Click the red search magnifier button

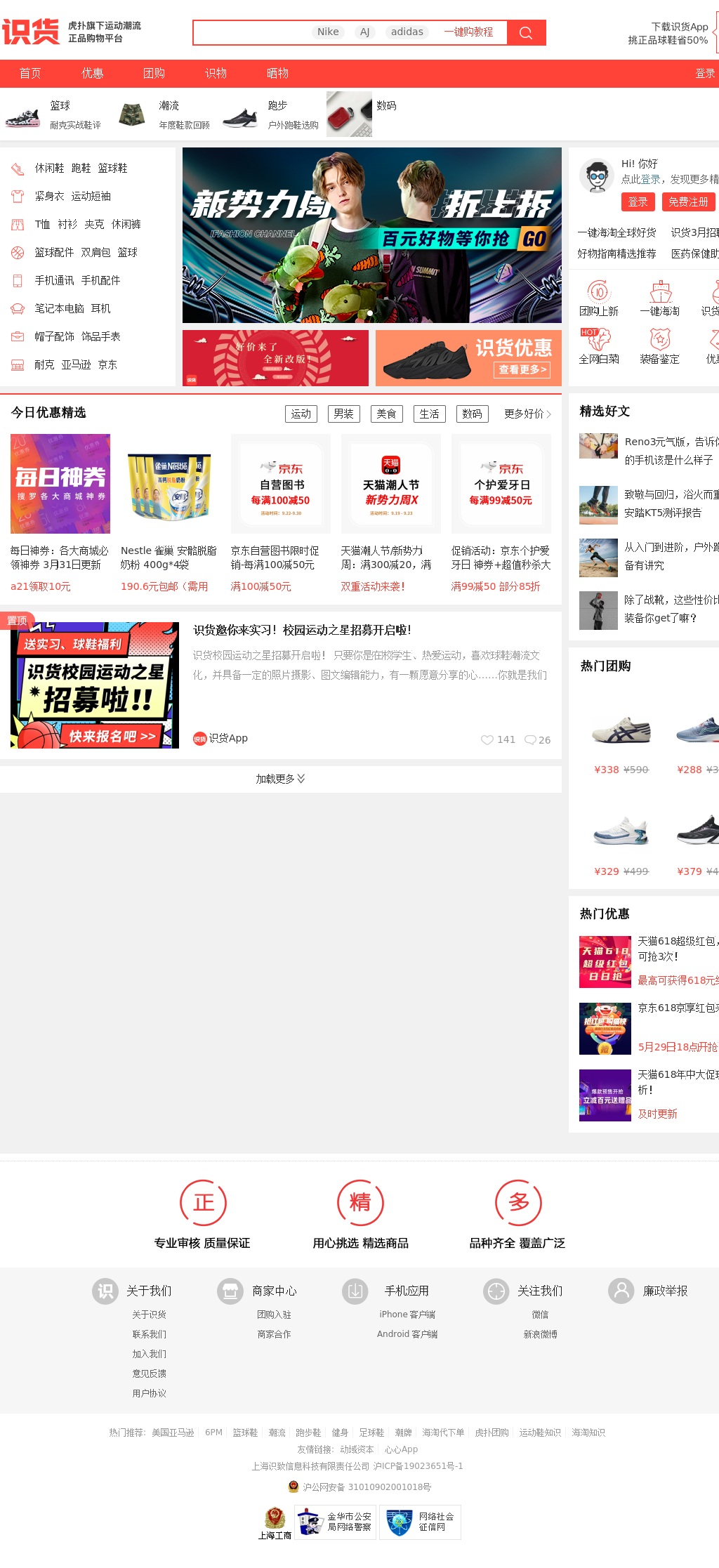(x=526, y=32)
